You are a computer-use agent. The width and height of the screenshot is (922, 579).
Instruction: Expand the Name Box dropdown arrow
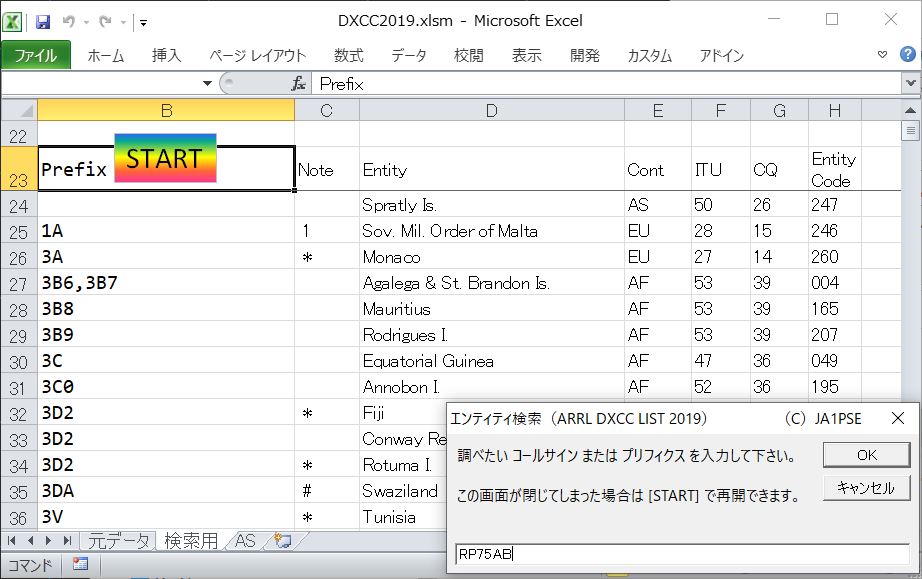click(x=207, y=85)
